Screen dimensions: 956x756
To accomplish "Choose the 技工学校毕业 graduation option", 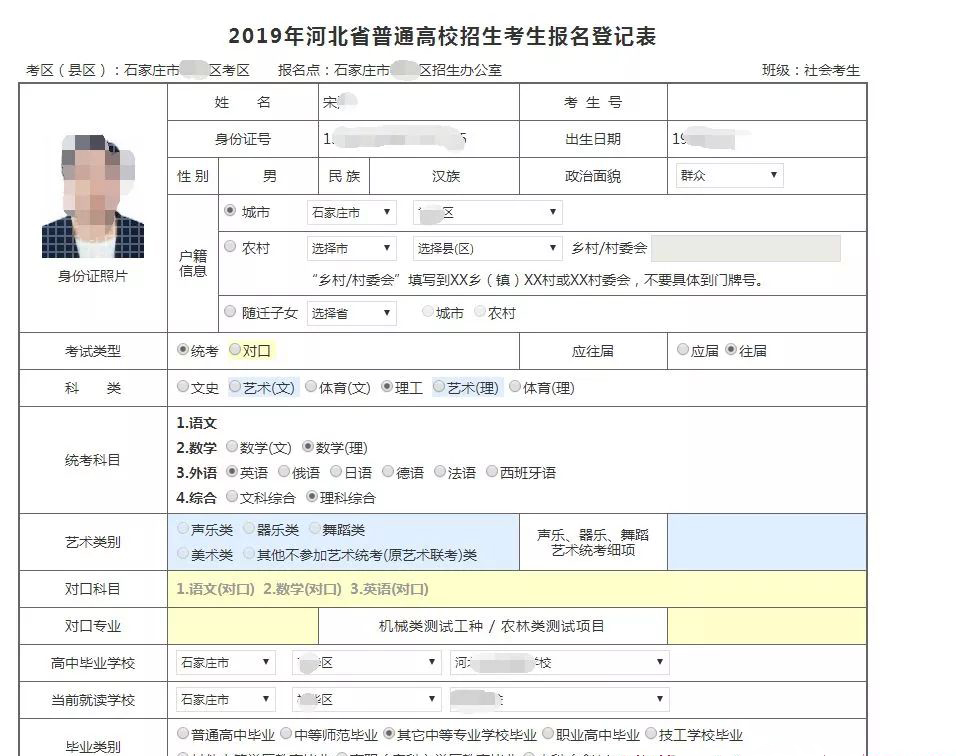I will [651, 734].
